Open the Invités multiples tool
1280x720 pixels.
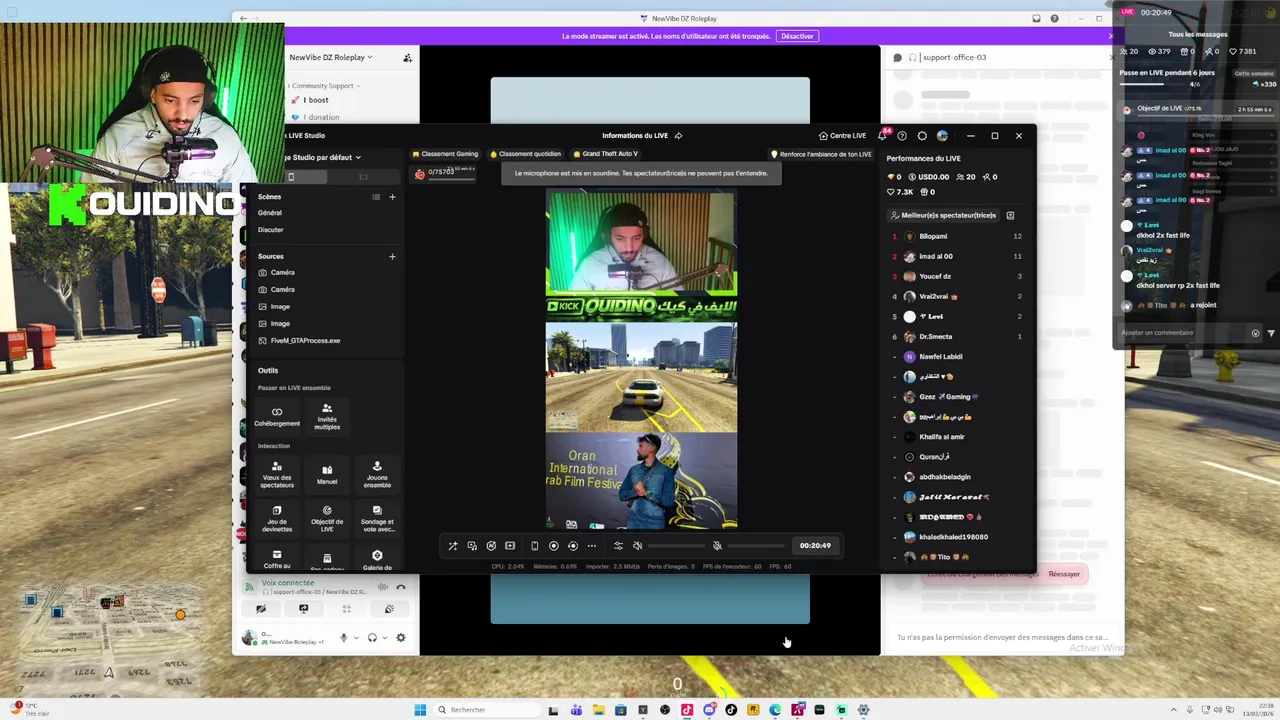point(327,416)
